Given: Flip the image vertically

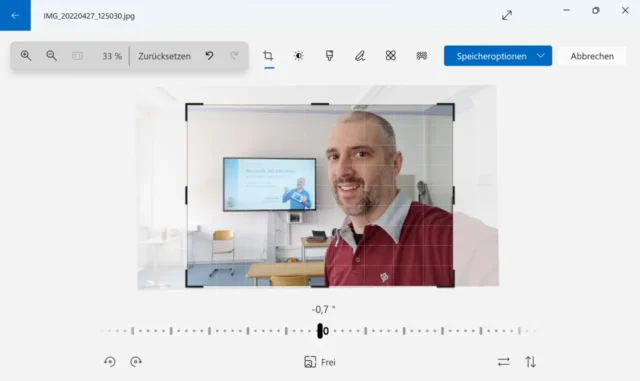Looking at the screenshot, I should (530, 362).
